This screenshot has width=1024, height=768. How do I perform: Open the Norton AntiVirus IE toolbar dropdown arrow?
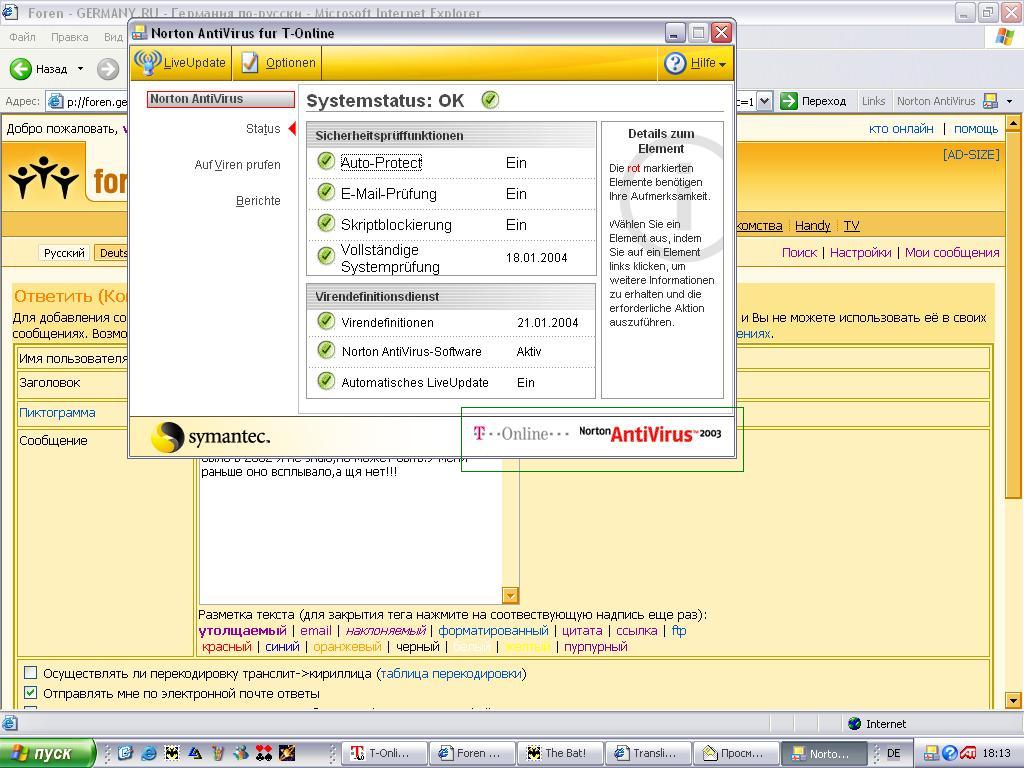pos(1010,101)
